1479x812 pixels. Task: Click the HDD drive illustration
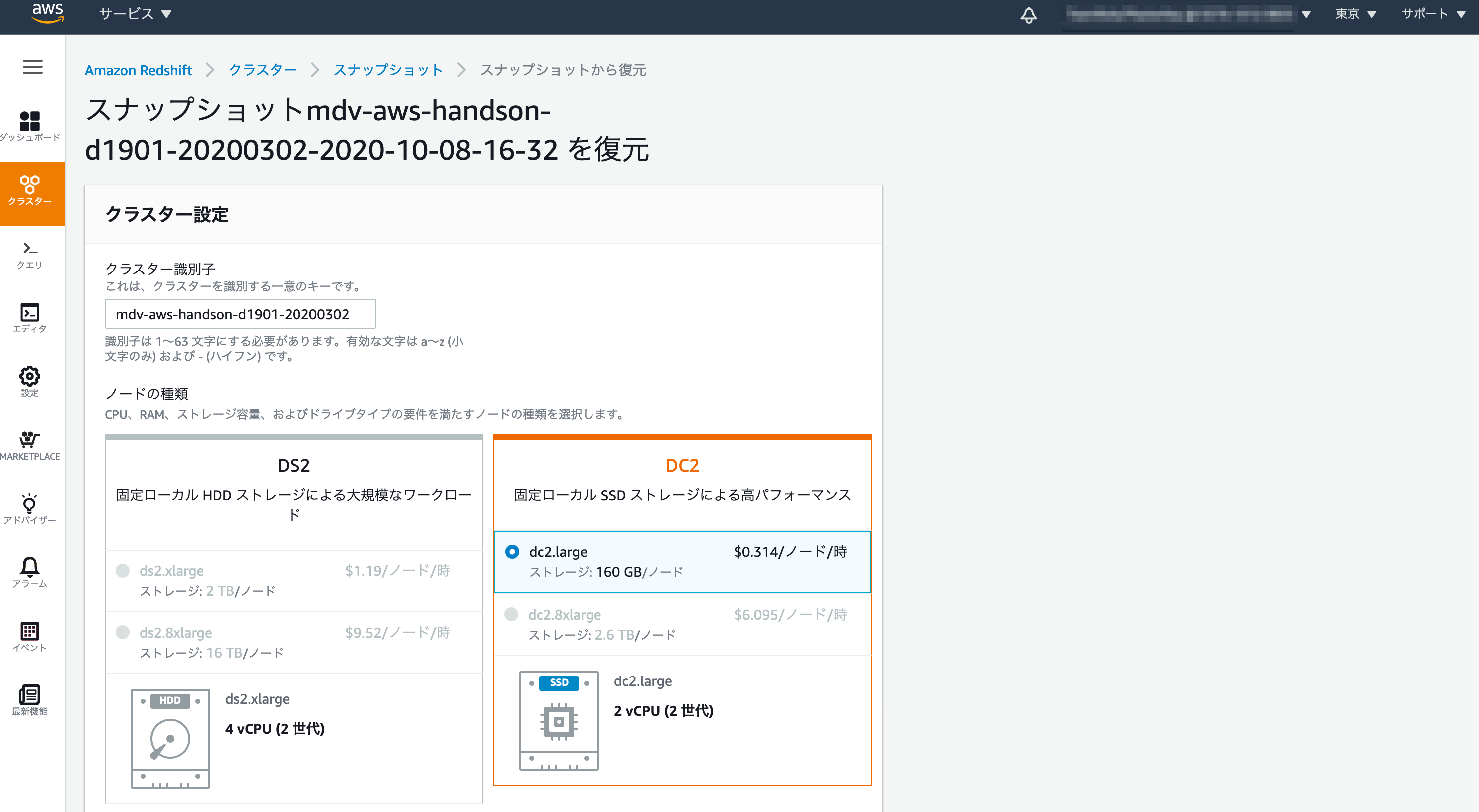click(x=170, y=739)
